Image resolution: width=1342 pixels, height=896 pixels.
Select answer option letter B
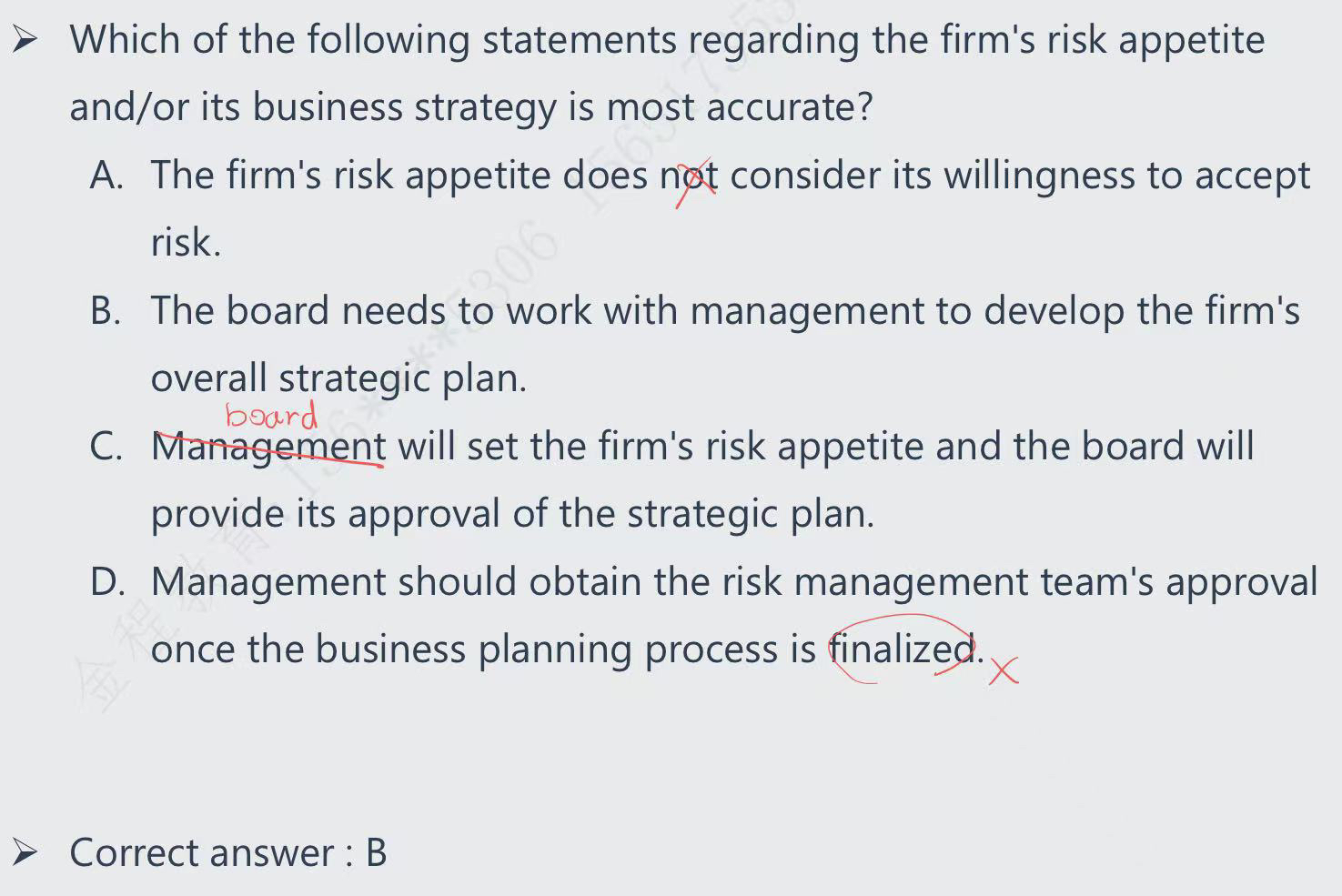[x=106, y=310]
